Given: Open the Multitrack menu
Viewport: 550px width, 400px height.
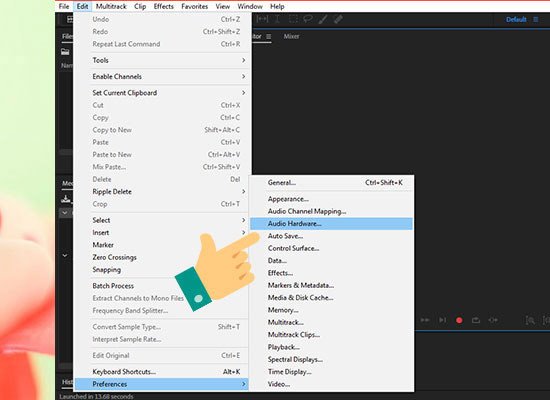Looking at the screenshot, I should click(x=111, y=6).
